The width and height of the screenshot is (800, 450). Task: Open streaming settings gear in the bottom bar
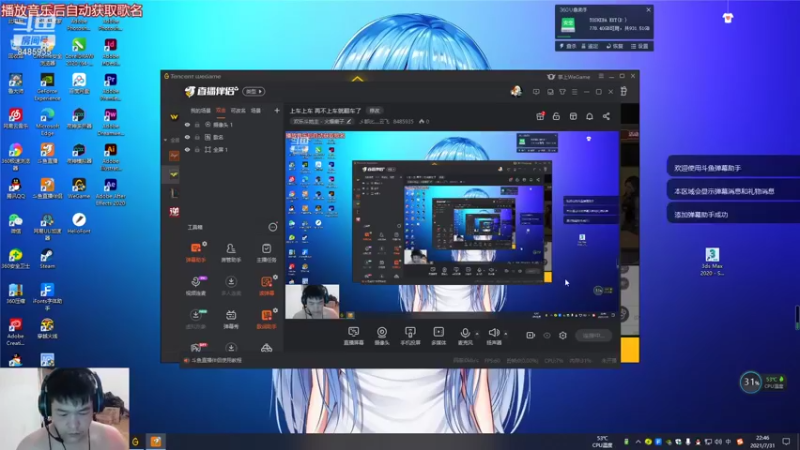(x=563, y=335)
